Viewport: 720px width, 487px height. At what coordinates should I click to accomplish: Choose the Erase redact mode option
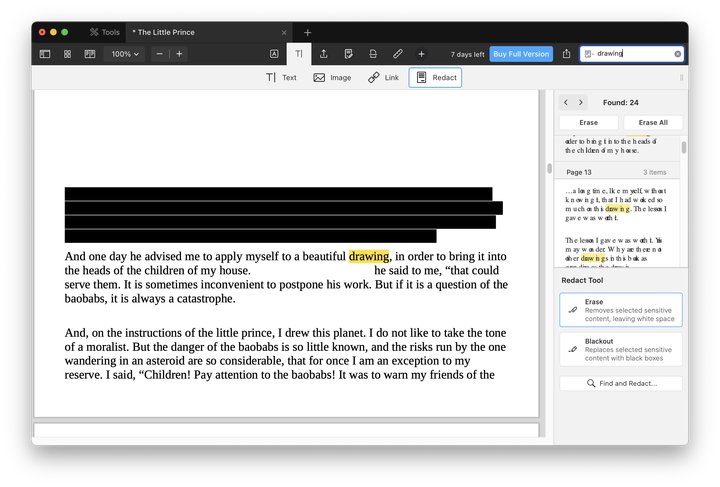(x=621, y=310)
